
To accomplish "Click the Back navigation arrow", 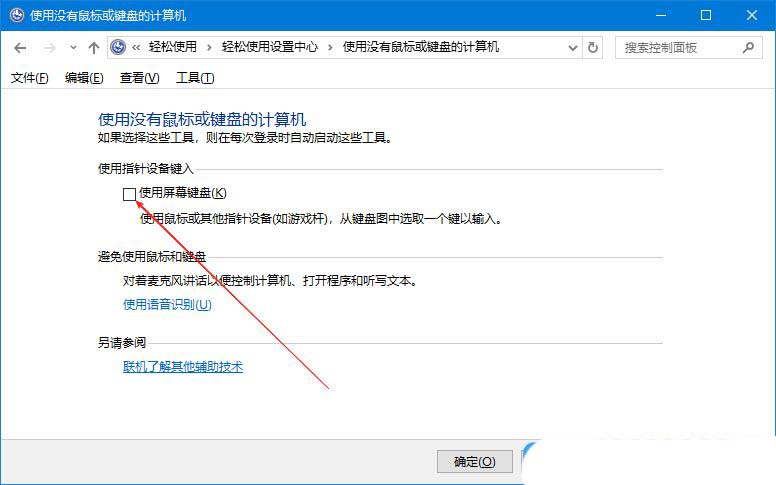I will [x=20, y=48].
